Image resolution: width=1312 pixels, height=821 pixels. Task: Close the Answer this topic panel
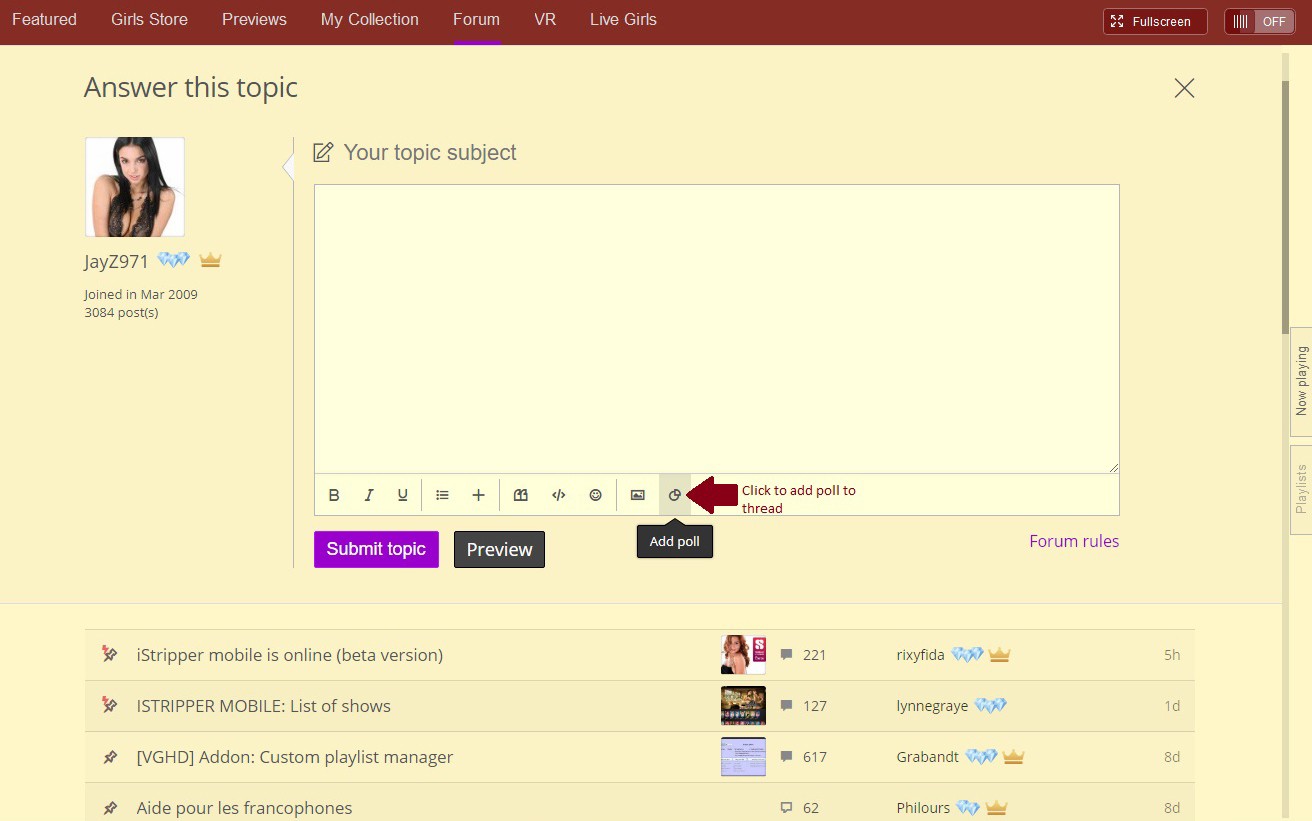[1184, 88]
